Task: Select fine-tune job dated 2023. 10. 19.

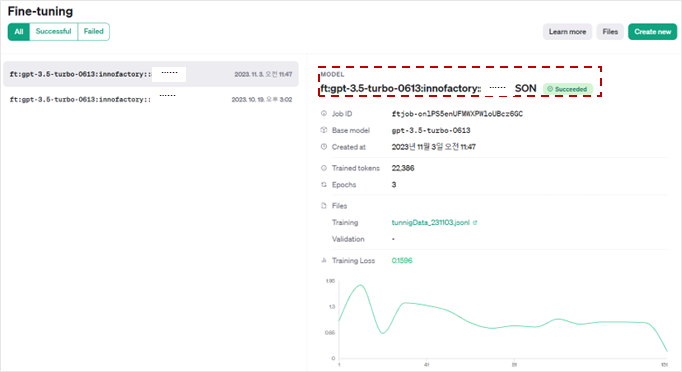Action: point(151,99)
